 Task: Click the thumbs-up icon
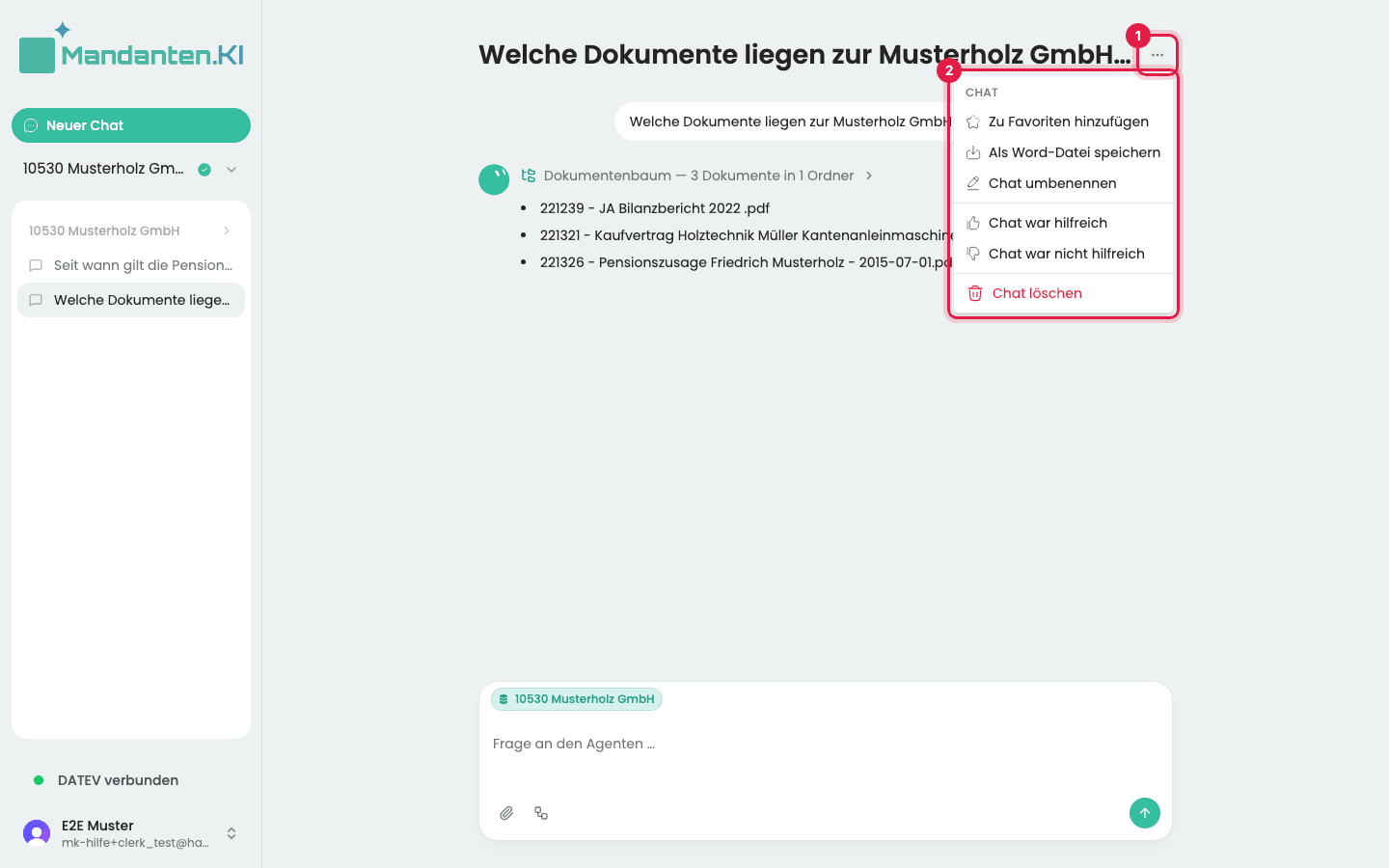coord(973,224)
